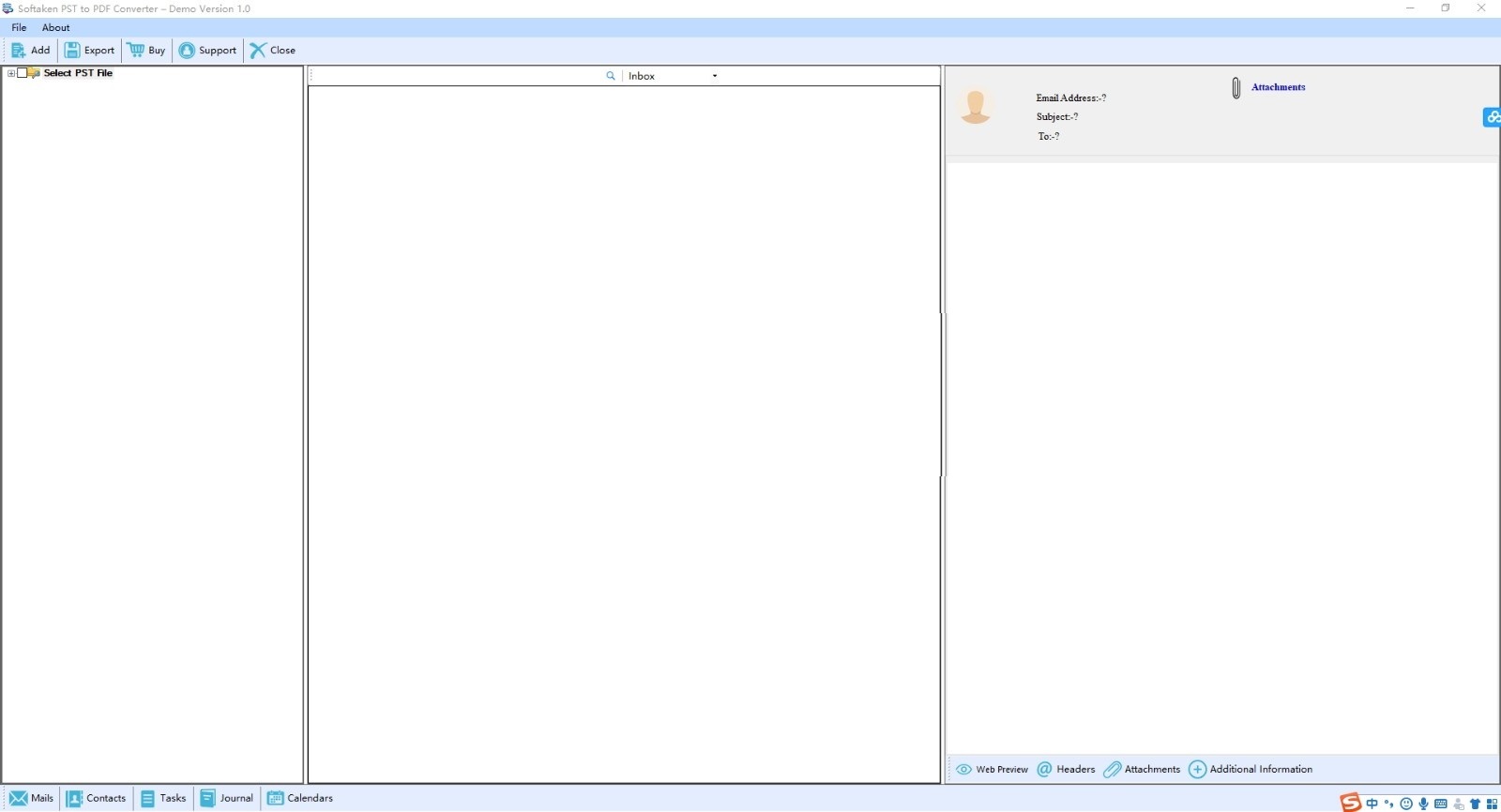Click the blue side link icon at right edge
The image size is (1501, 812).
(x=1492, y=117)
